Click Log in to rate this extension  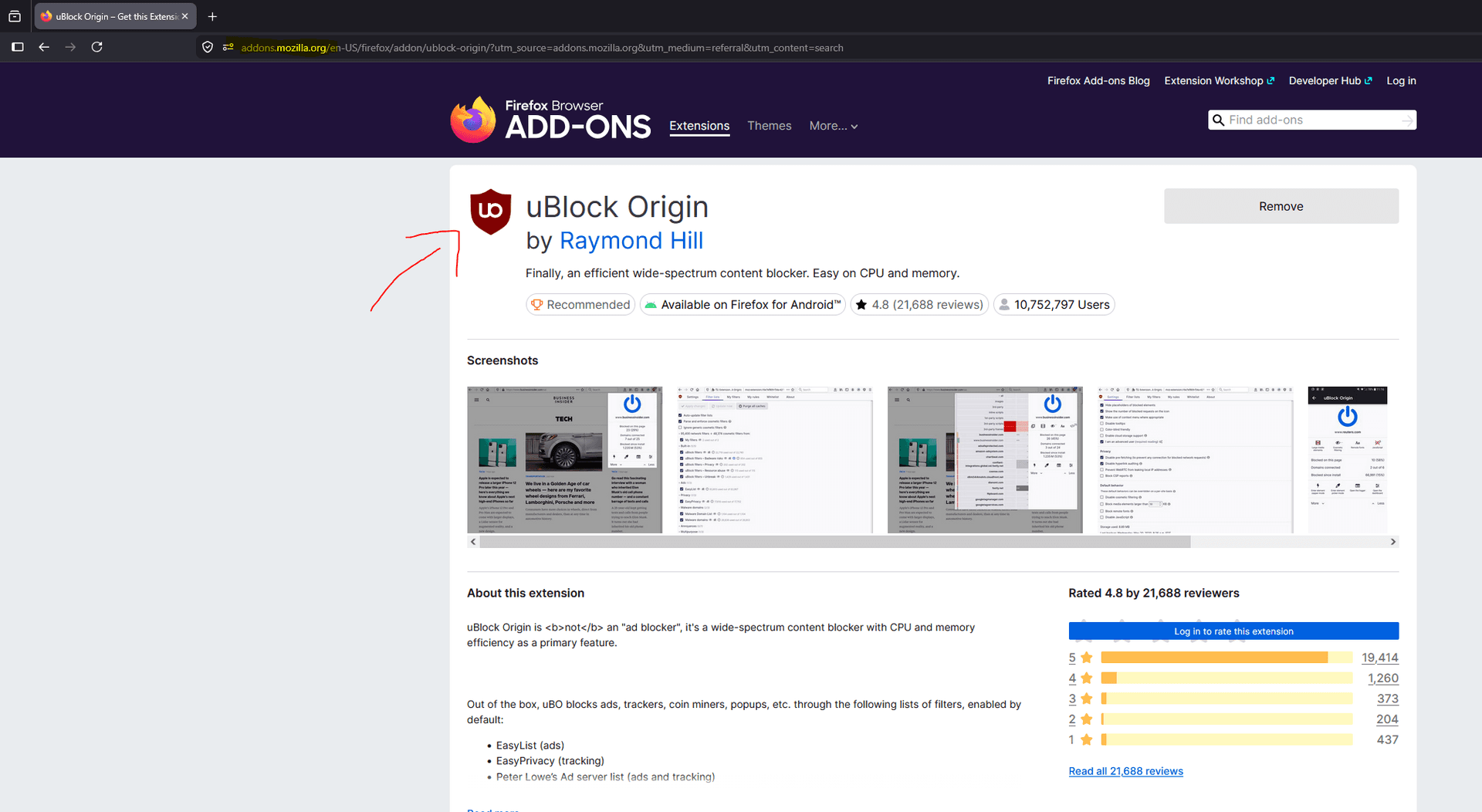(1233, 631)
